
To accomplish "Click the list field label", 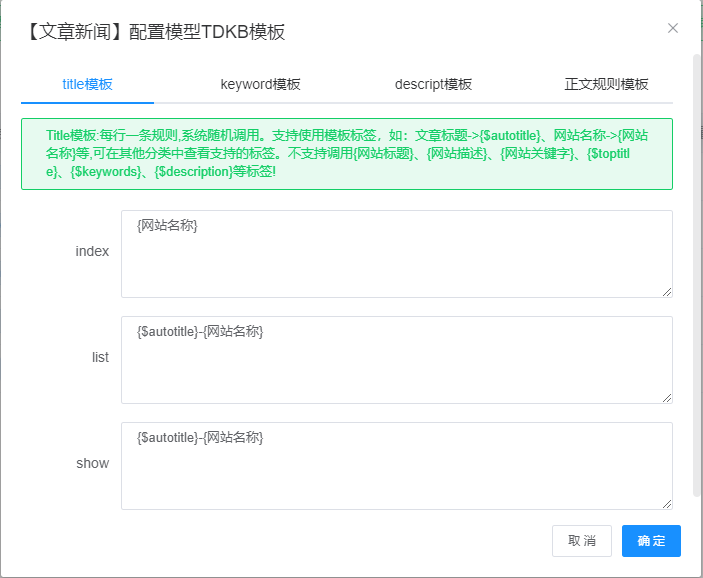I will 100,357.
